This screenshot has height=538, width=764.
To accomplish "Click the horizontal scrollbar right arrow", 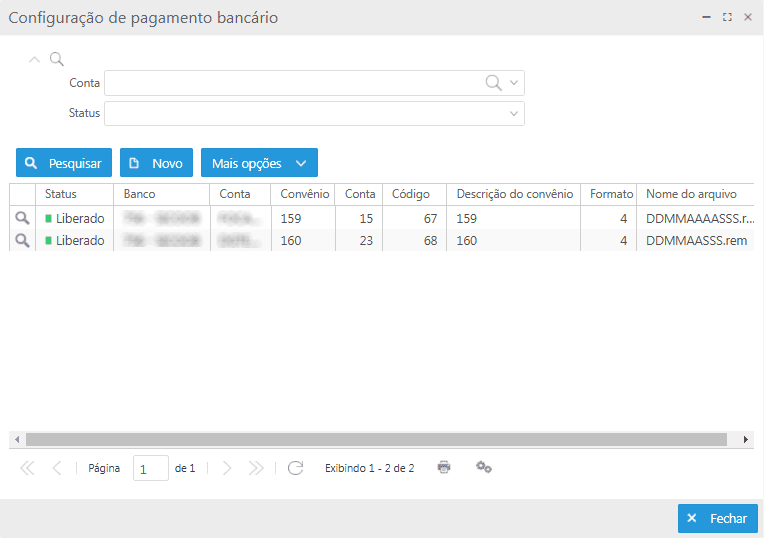I will click(746, 439).
